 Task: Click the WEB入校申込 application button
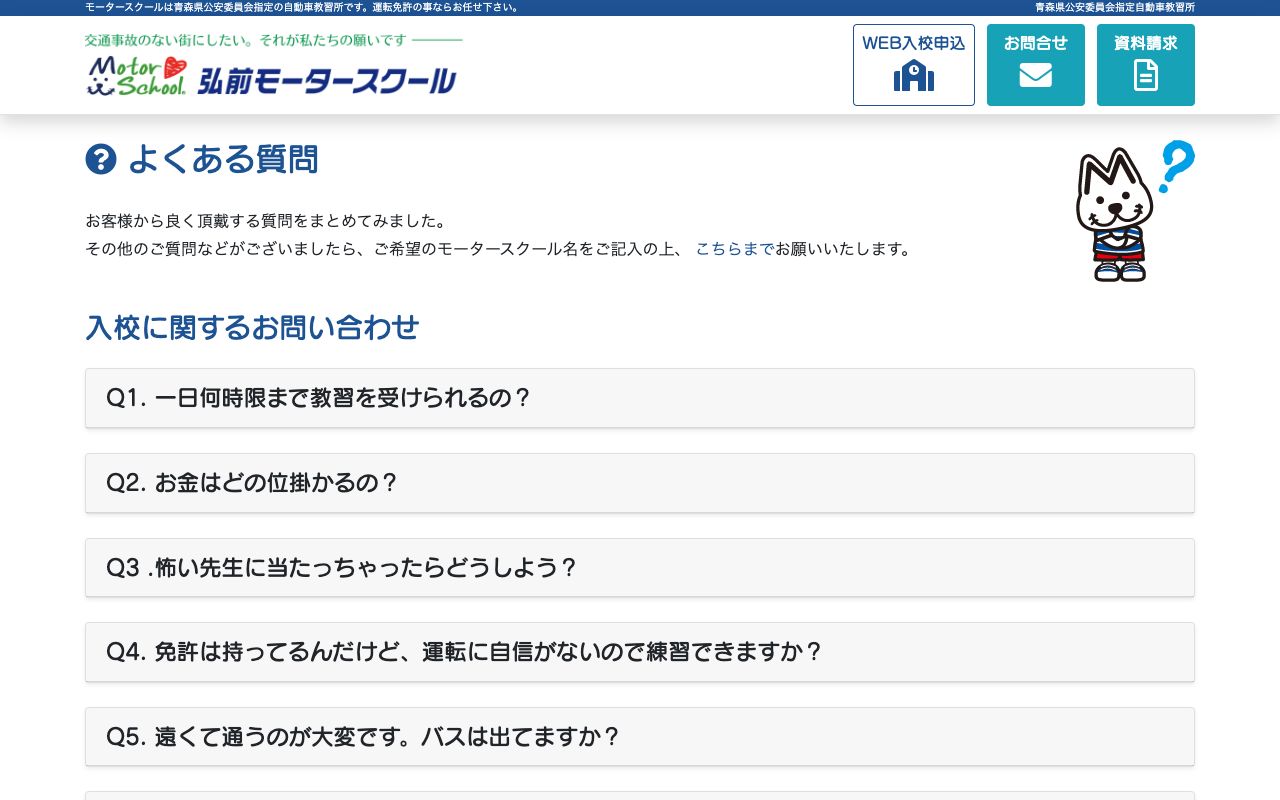[x=913, y=64]
